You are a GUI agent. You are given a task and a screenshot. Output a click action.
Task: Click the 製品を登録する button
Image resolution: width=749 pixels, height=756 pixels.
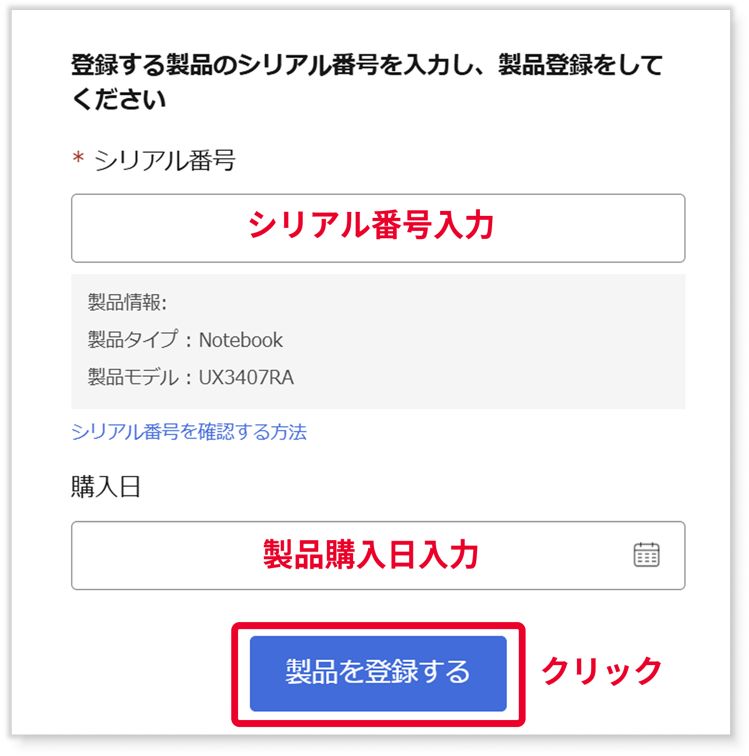378,674
